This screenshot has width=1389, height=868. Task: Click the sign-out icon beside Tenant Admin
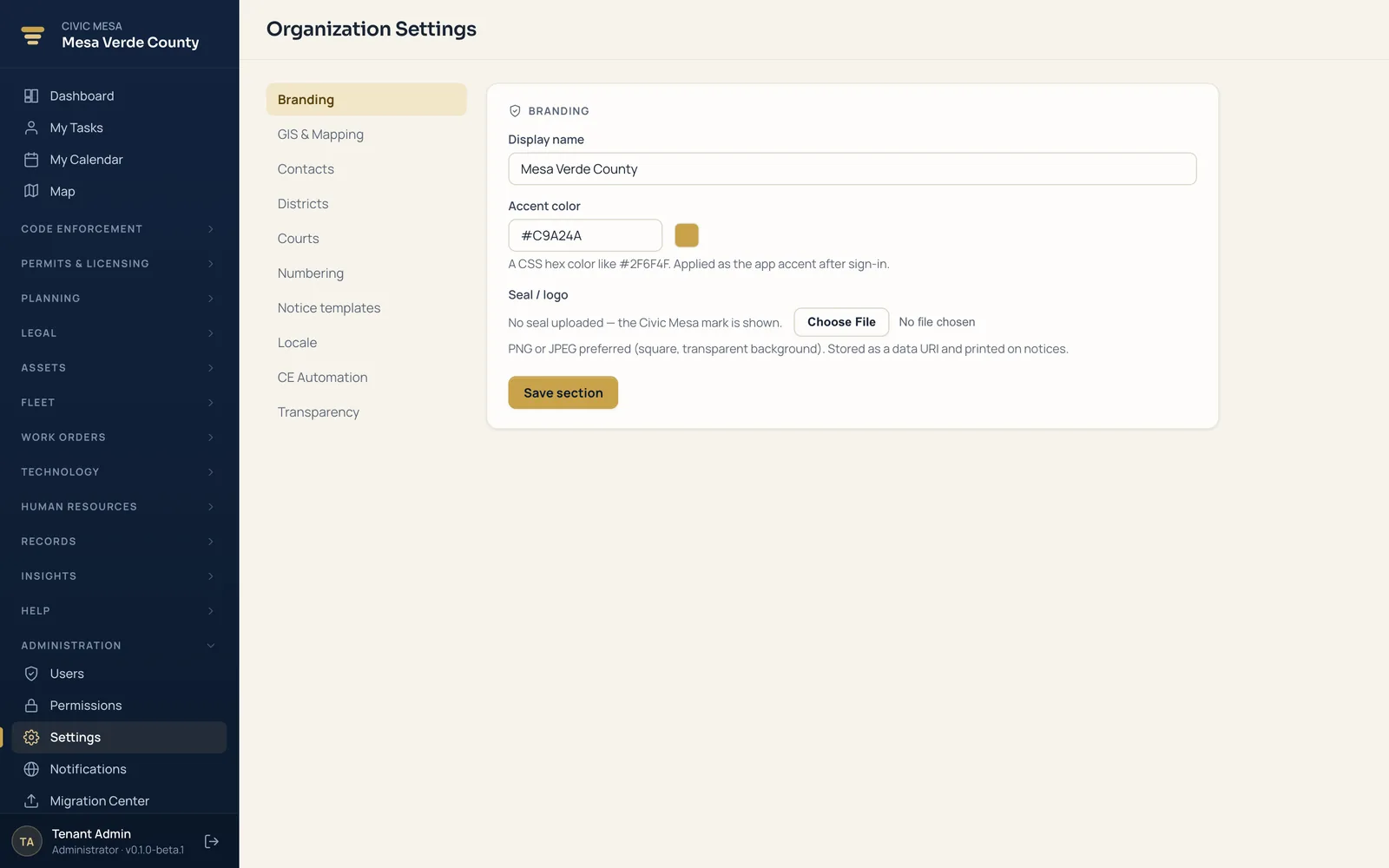point(211,841)
